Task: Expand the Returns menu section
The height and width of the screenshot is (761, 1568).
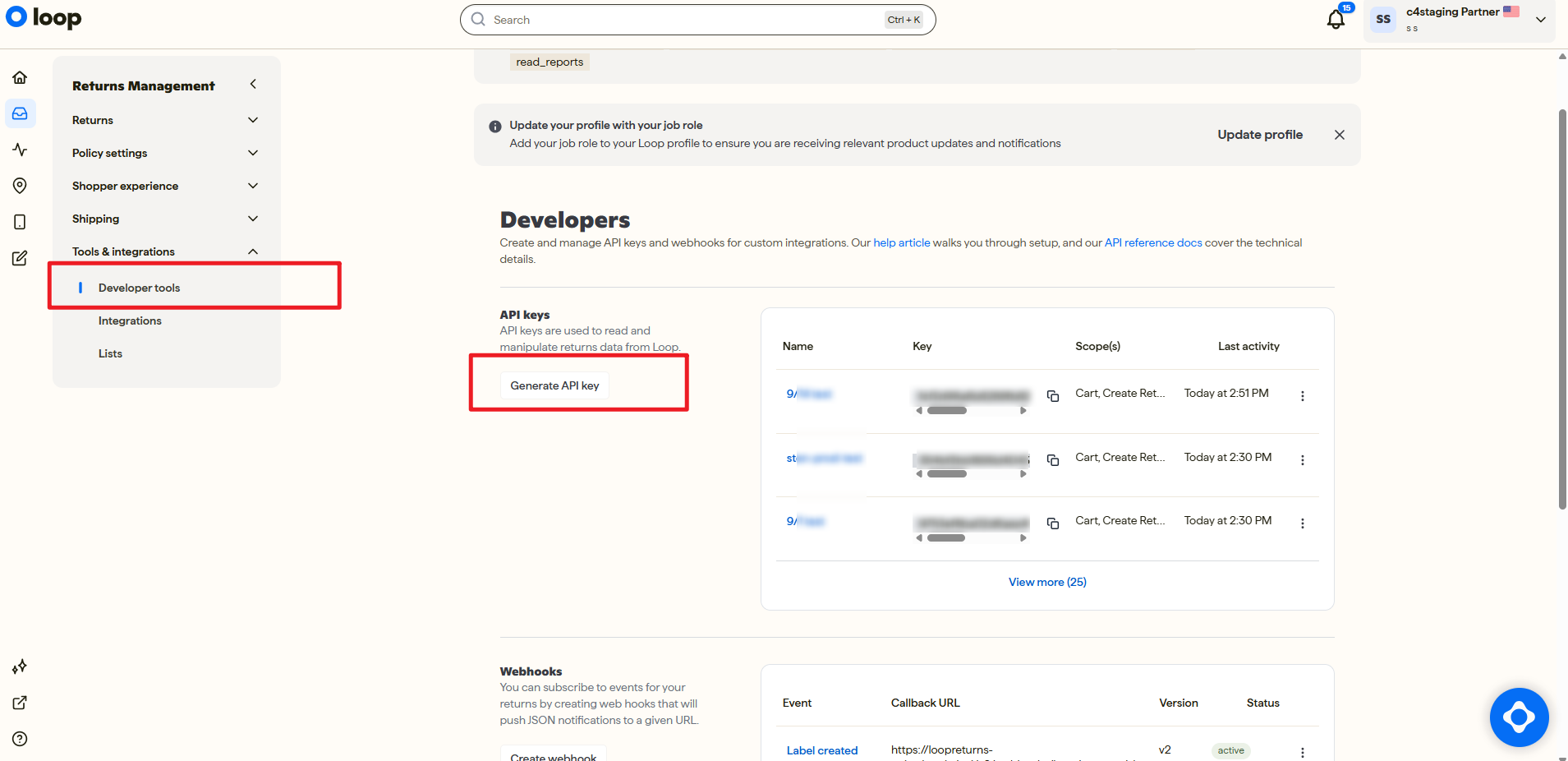Action: [165, 120]
